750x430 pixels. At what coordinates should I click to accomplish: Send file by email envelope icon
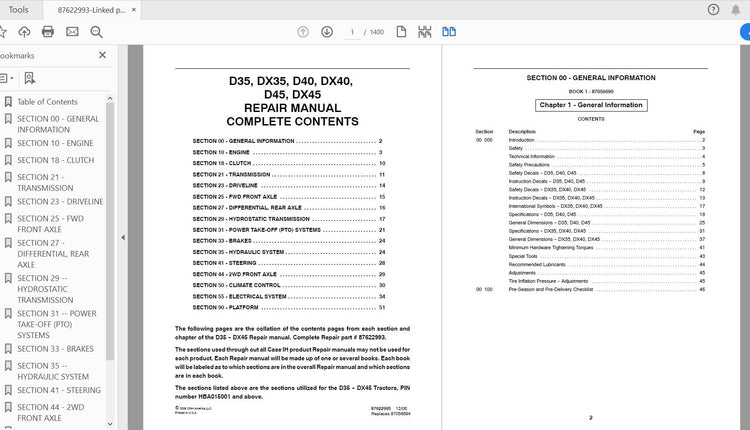point(72,32)
